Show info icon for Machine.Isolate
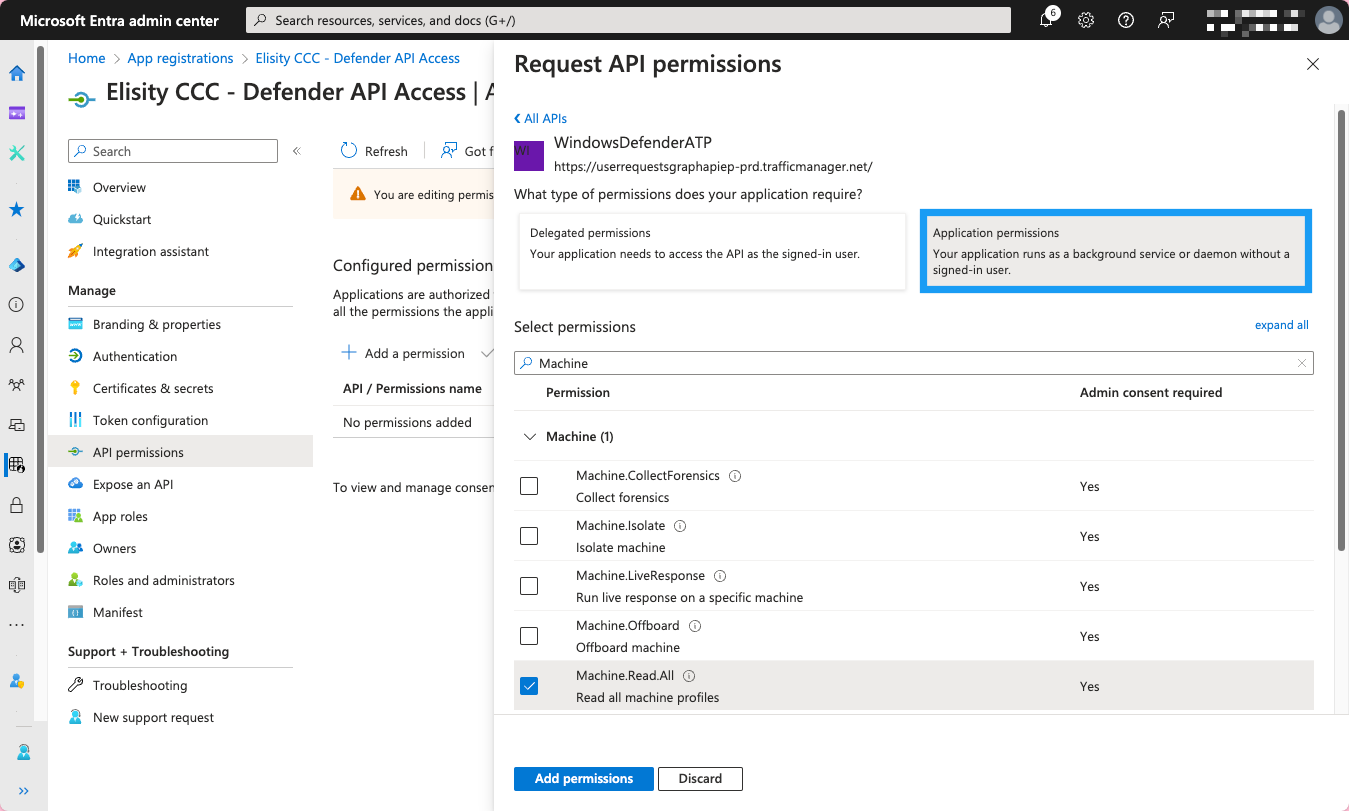1349x811 pixels. [x=680, y=526]
